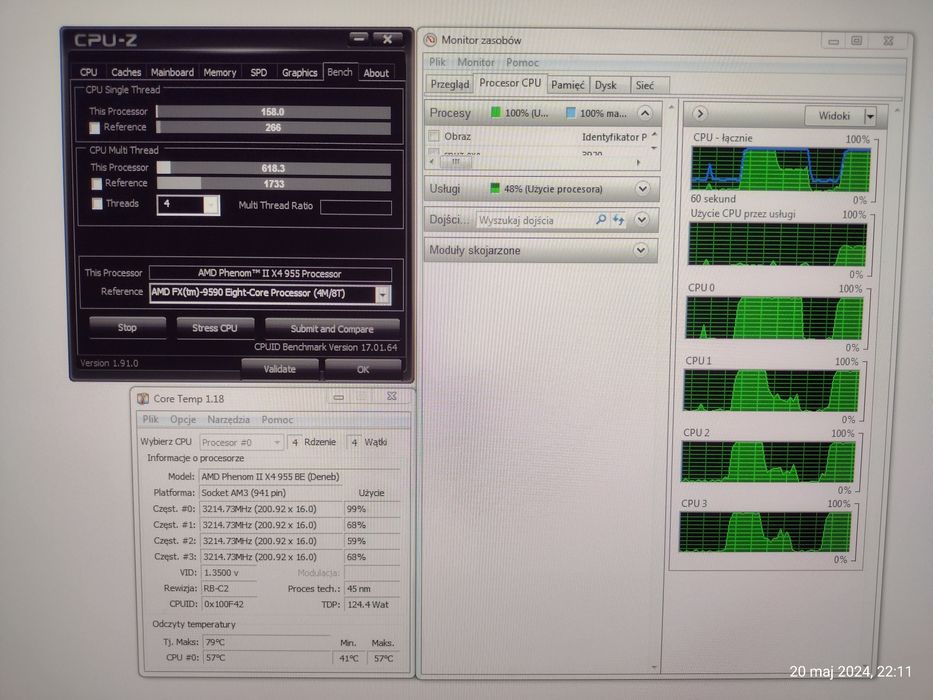Switch to Przegląd tab

[x=450, y=85]
